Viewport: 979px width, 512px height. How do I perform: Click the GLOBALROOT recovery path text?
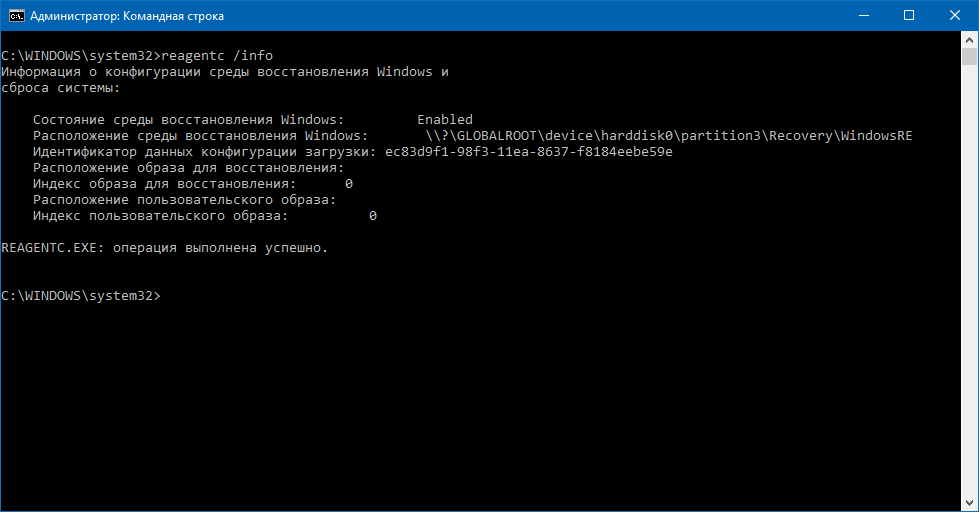coord(668,136)
